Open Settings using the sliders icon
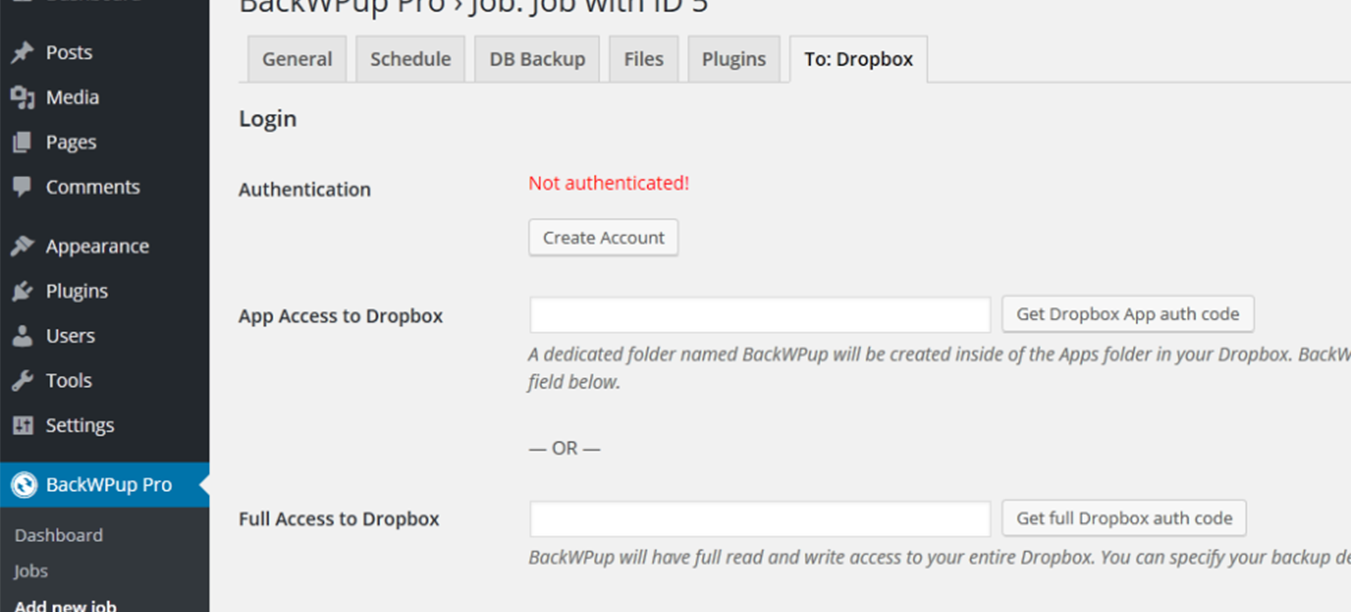Viewport: 1351px width, 612px height. point(22,425)
